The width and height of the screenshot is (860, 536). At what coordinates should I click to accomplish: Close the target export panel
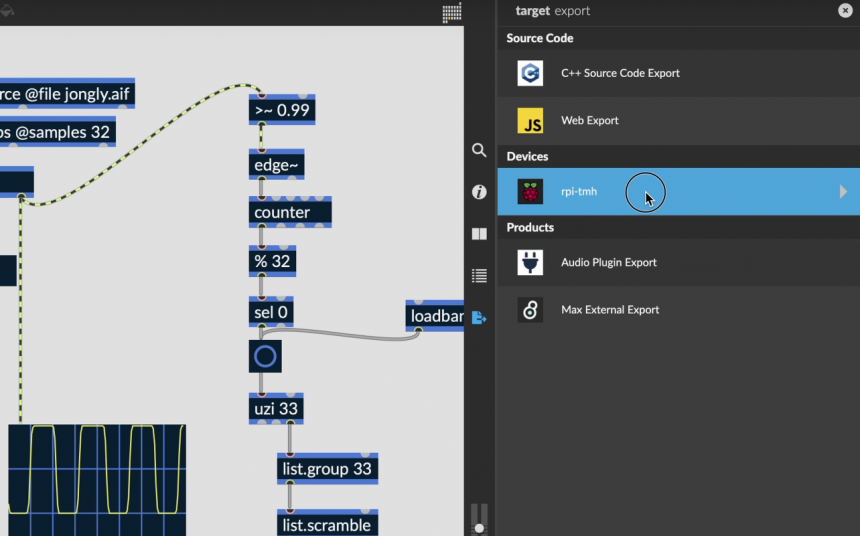point(845,10)
